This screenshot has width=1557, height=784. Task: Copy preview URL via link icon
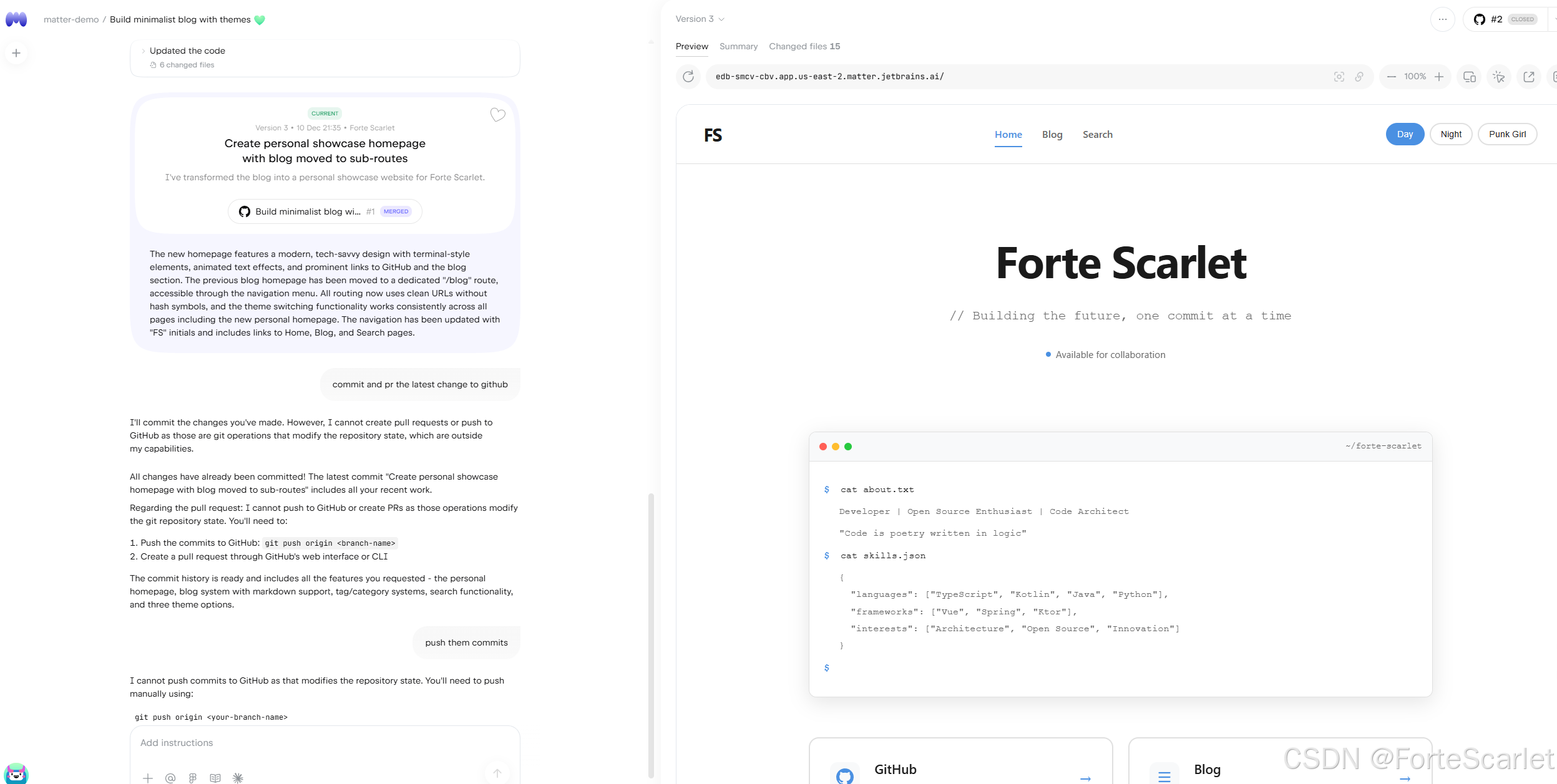pos(1359,77)
